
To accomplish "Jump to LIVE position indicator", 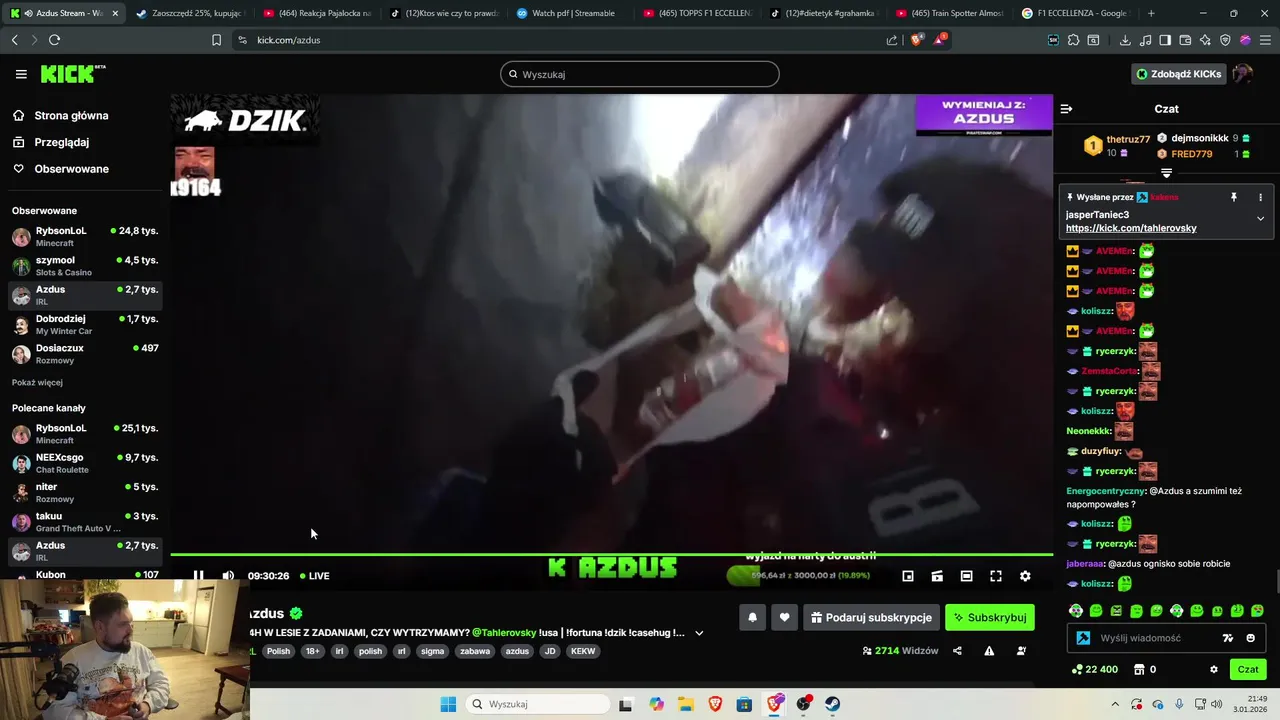I will (x=315, y=576).
